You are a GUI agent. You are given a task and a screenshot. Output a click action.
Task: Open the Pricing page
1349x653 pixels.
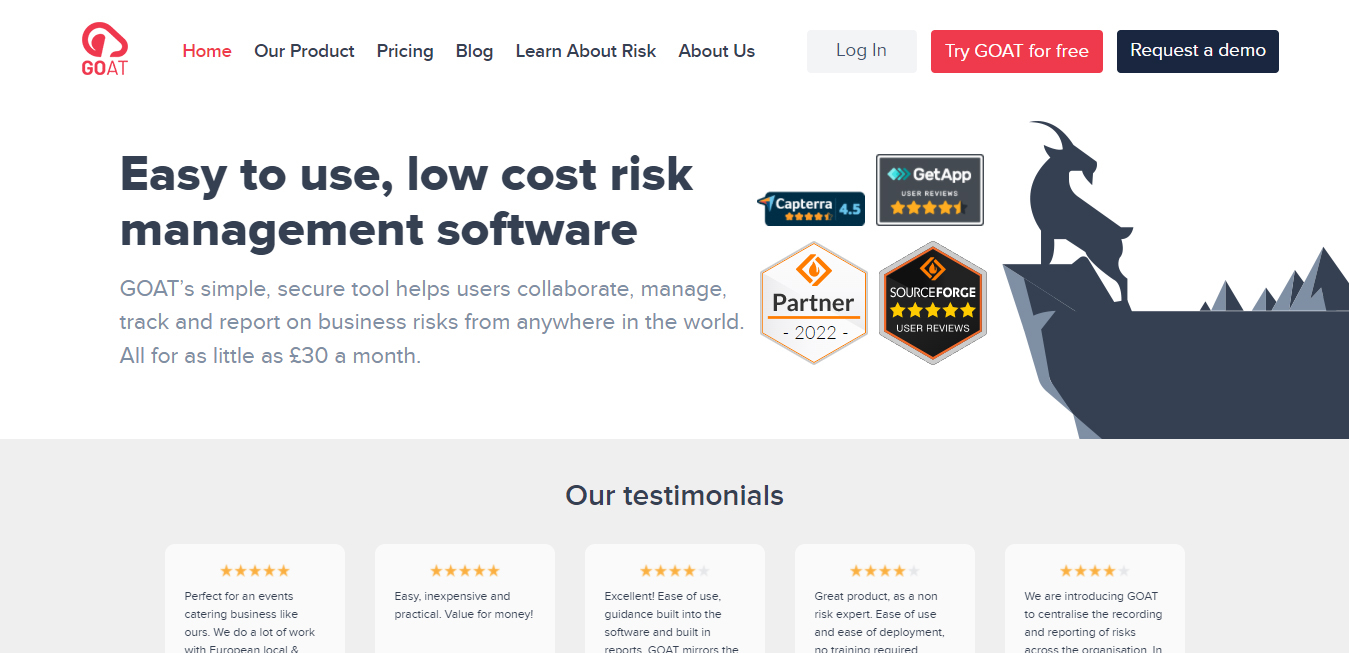coord(405,51)
